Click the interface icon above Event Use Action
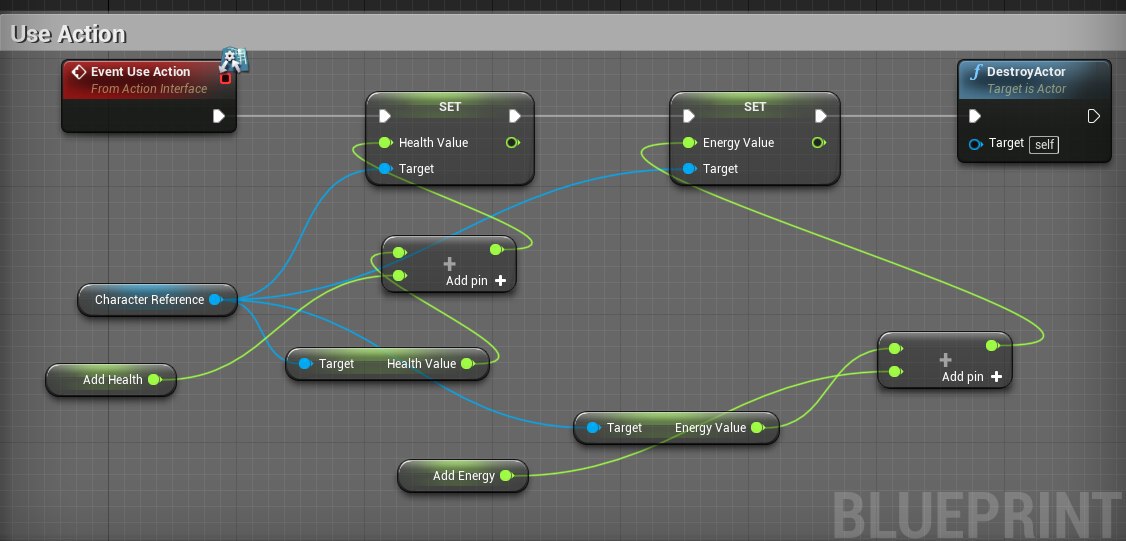 pyautogui.click(x=234, y=60)
